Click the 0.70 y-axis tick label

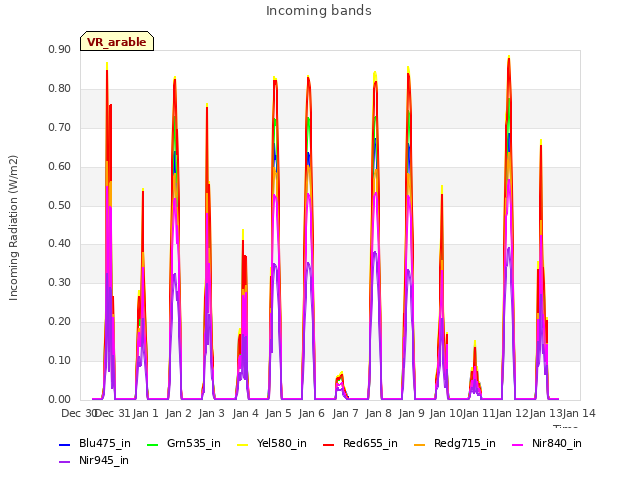pyautogui.click(x=60, y=127)
